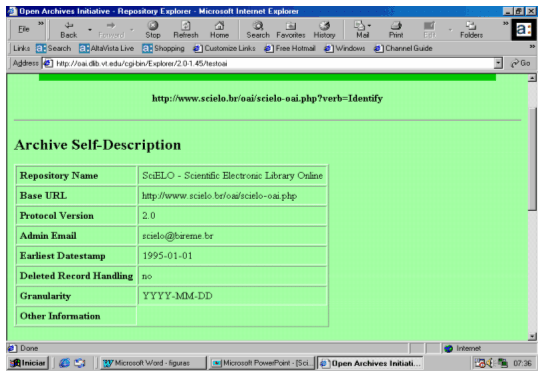Image resolution: width=544 pixels, height=378 pixels.
Task: Click the scielo-oai.php?verb=Identify URL heading
Action: pos(267,98)
